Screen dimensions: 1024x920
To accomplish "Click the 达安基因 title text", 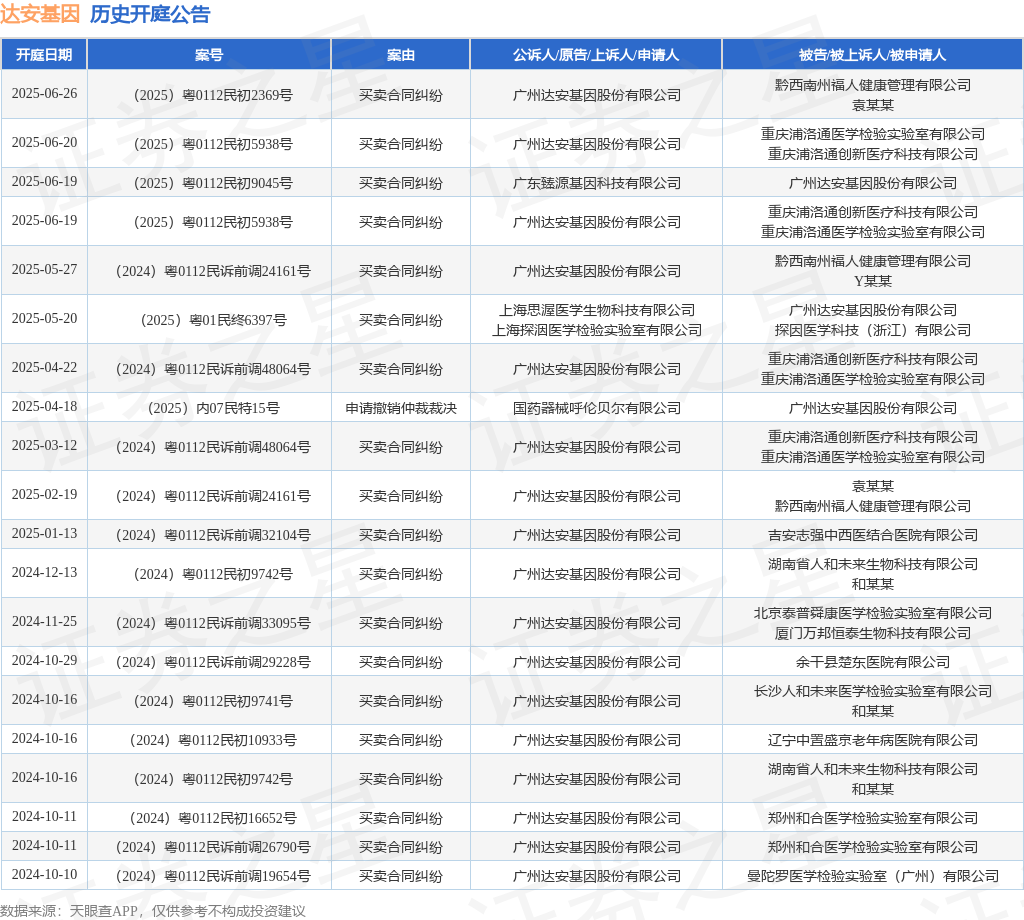I will point(40,14).
